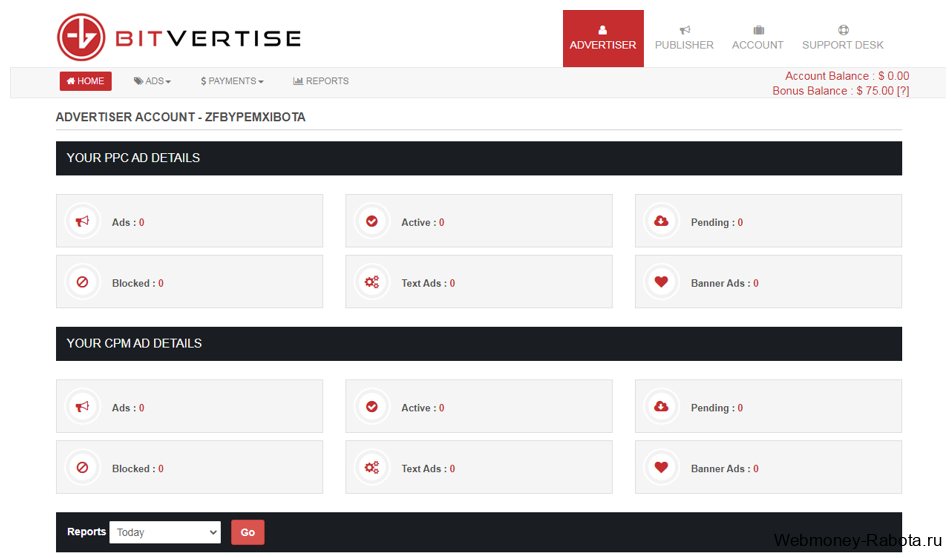Click the PPC Ads megaphone icon
951x558 pixels.
pyautogui.click(x=82, y=221)
